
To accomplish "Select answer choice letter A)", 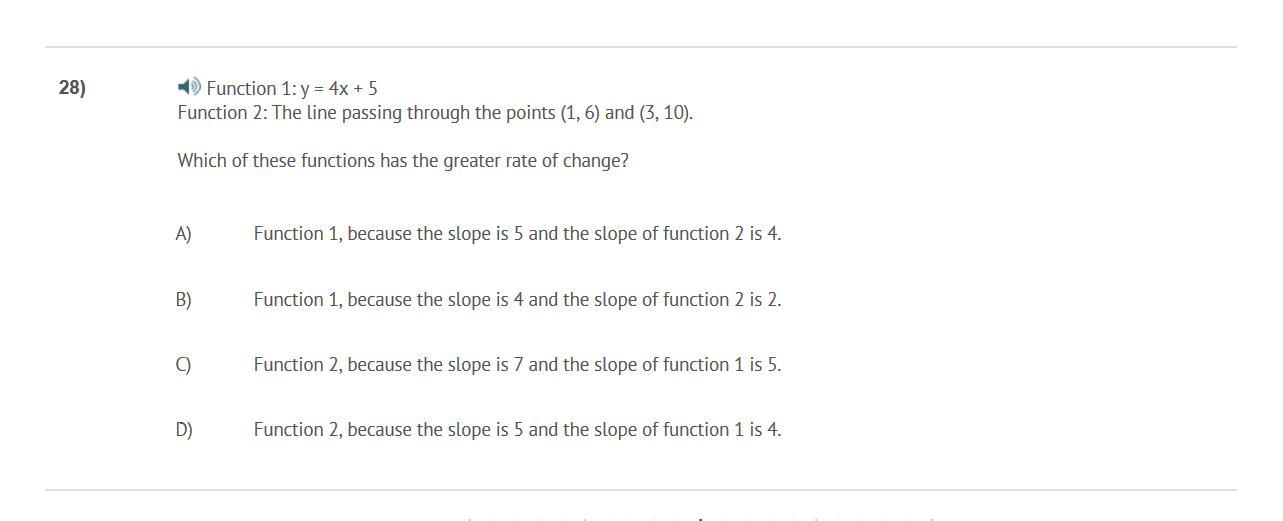I will coord(183,234).
